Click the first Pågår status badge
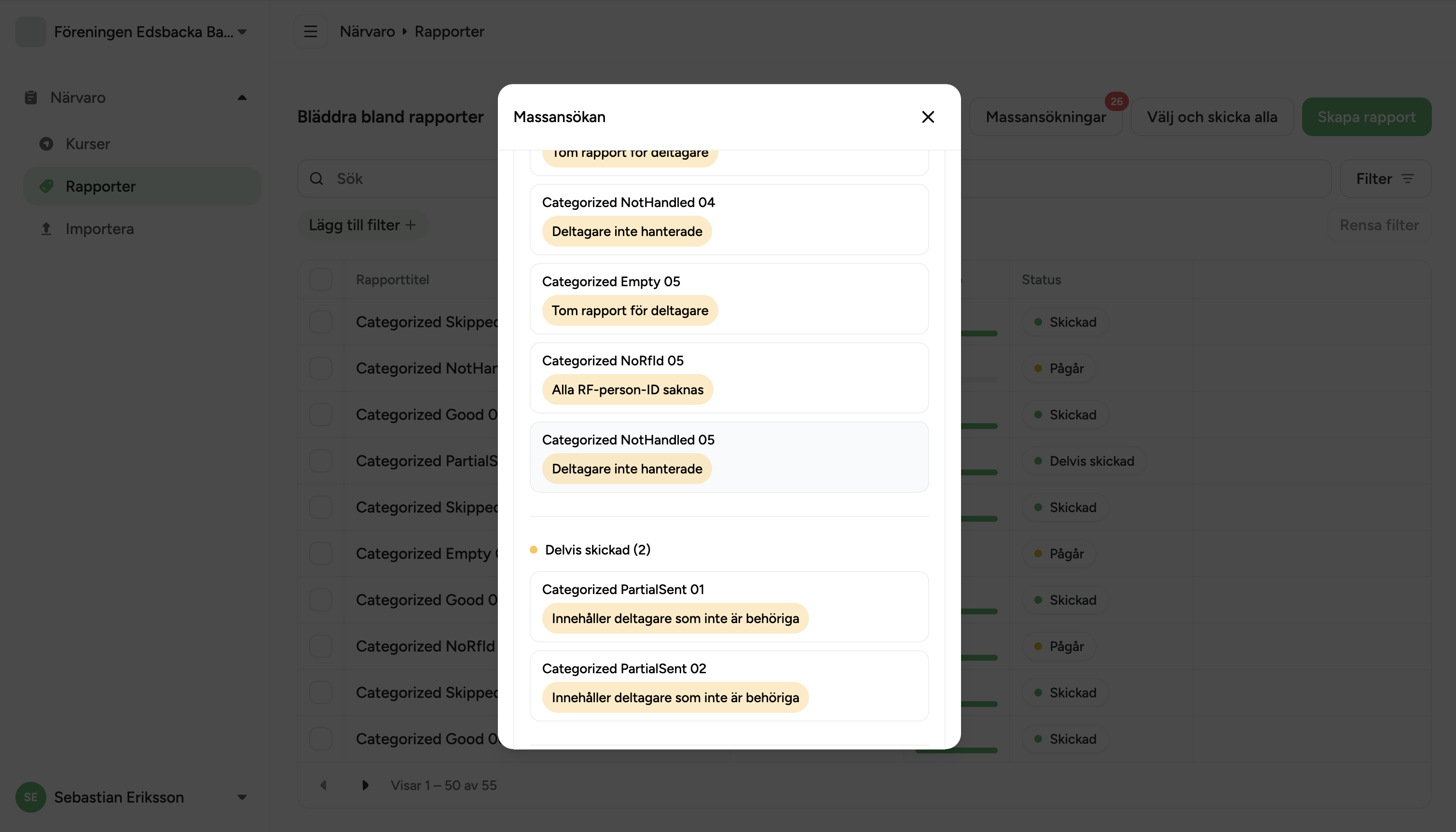This screenshot has width=1456, height=832. (x=1058, y=368)
